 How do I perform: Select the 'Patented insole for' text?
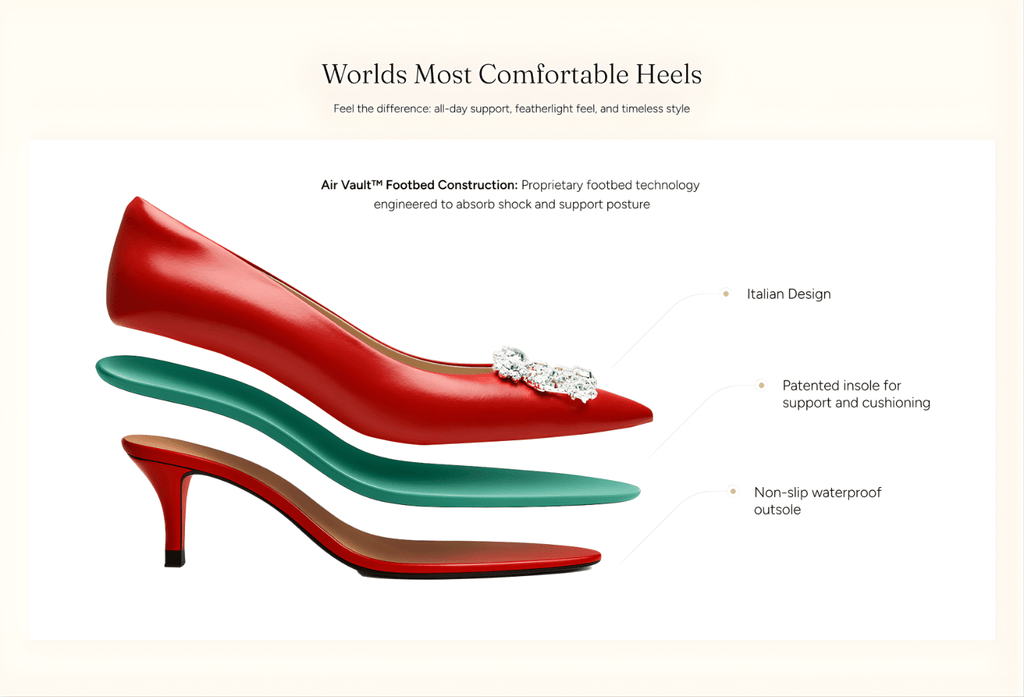coord(841,385)
